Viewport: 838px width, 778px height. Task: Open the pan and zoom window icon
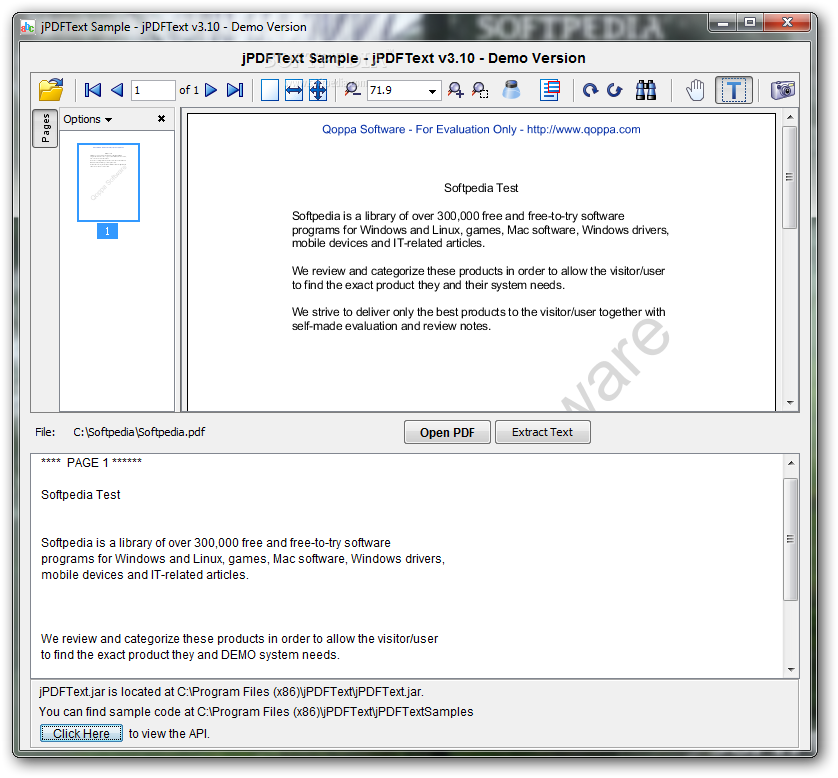(x=550, y=90)
